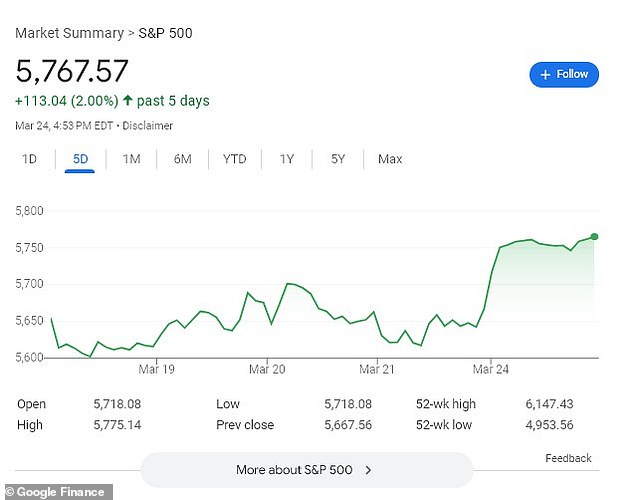The width and height of the screenshot is (634, 500).
Task: Switch to the 6M time range
Action: point(182,159)
